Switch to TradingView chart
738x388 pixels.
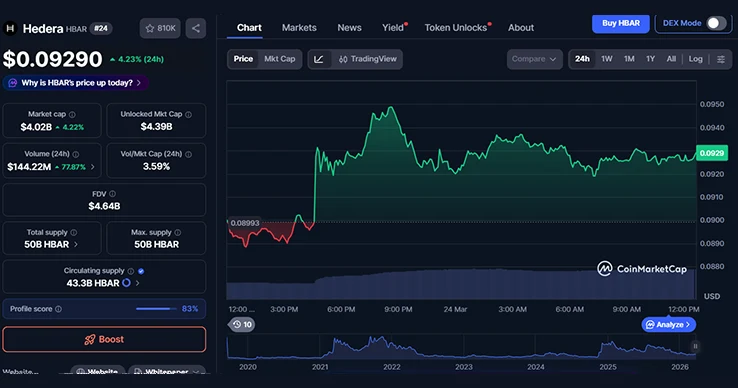click(x=368, y=59)
